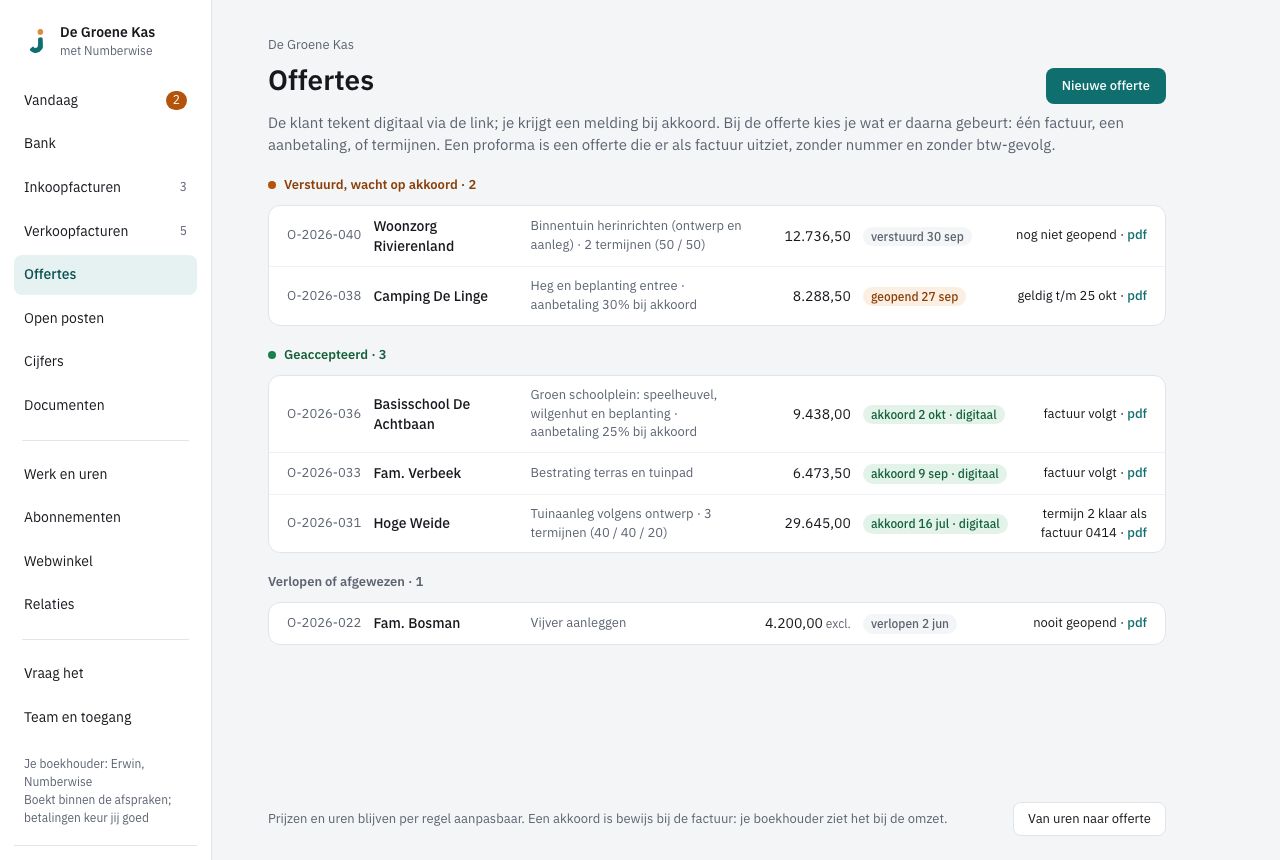This screenshot has height=860, width=1280.
Task: Open pdf for Hoge Weide quote
Action: [1137, 533]
